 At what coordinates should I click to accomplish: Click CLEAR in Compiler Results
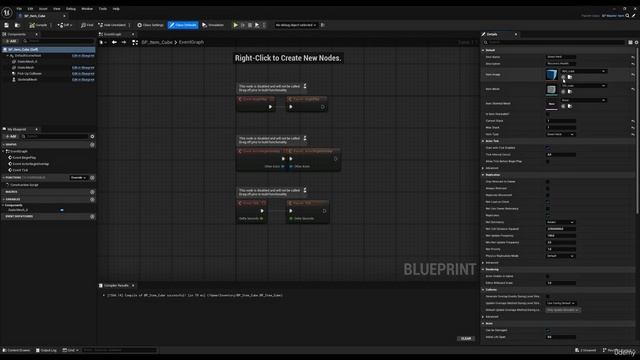pos(466,338)
